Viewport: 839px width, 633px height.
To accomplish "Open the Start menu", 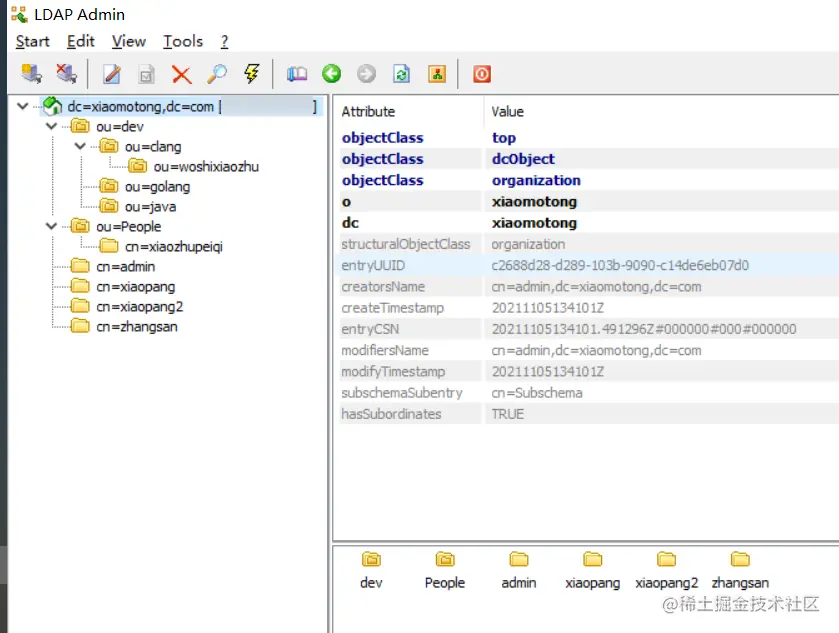I will click(32, 41).
